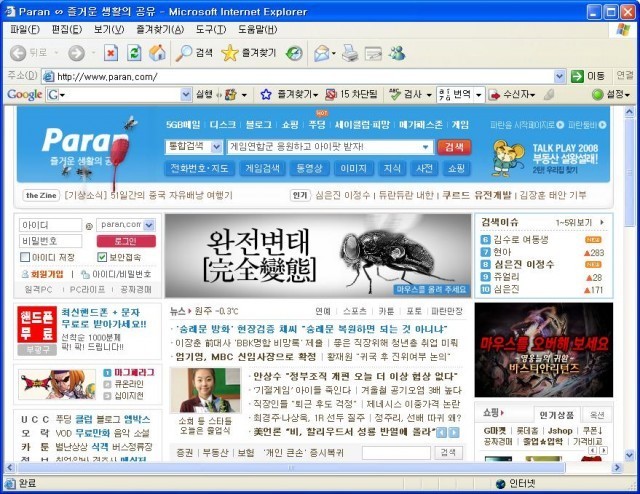The width and height of the screenshot is (640, 494).
Task: Click the green 이동 Go button
Action: tap(588, 76)
